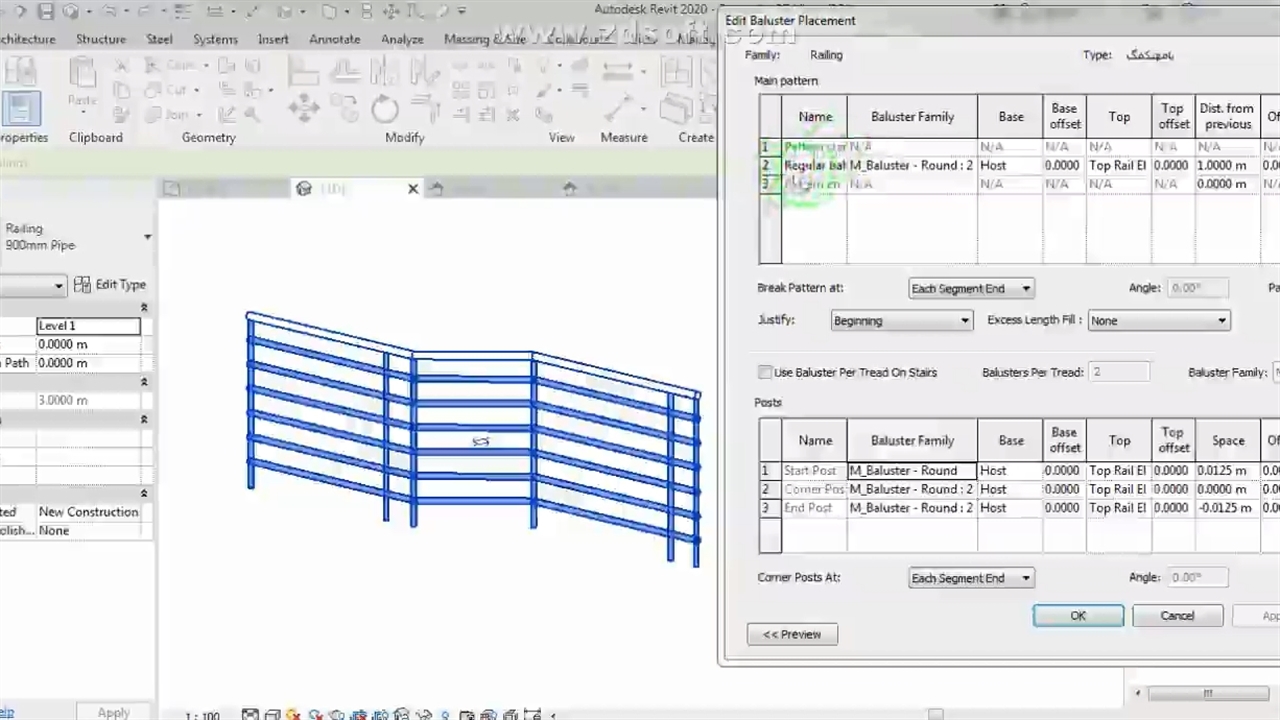This screenshot has height=720, width=1280.
Task: Click OK in Edit Baluster Placement dialog
Action: (1078, 616)
